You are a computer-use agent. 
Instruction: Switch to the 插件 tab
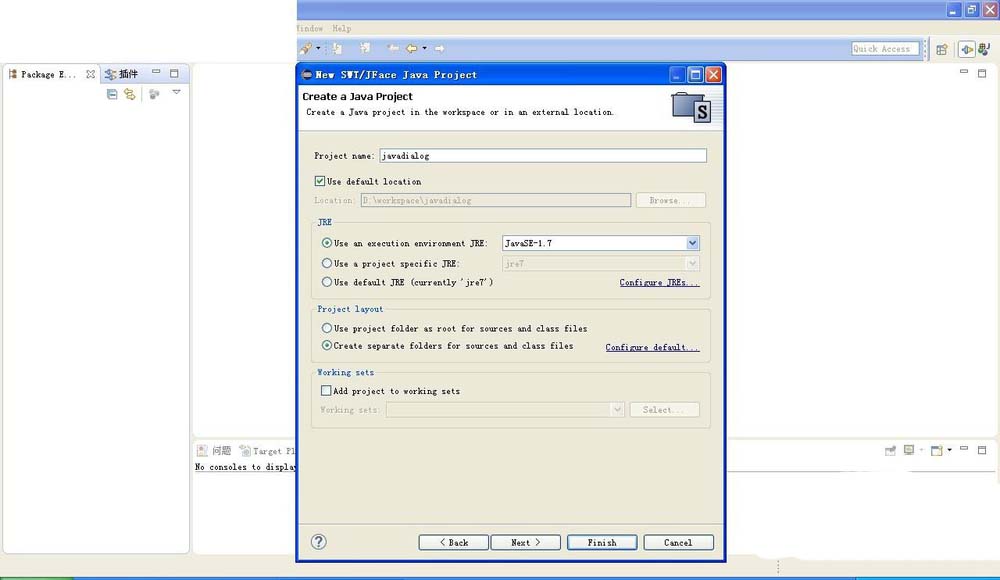point(122,74)
